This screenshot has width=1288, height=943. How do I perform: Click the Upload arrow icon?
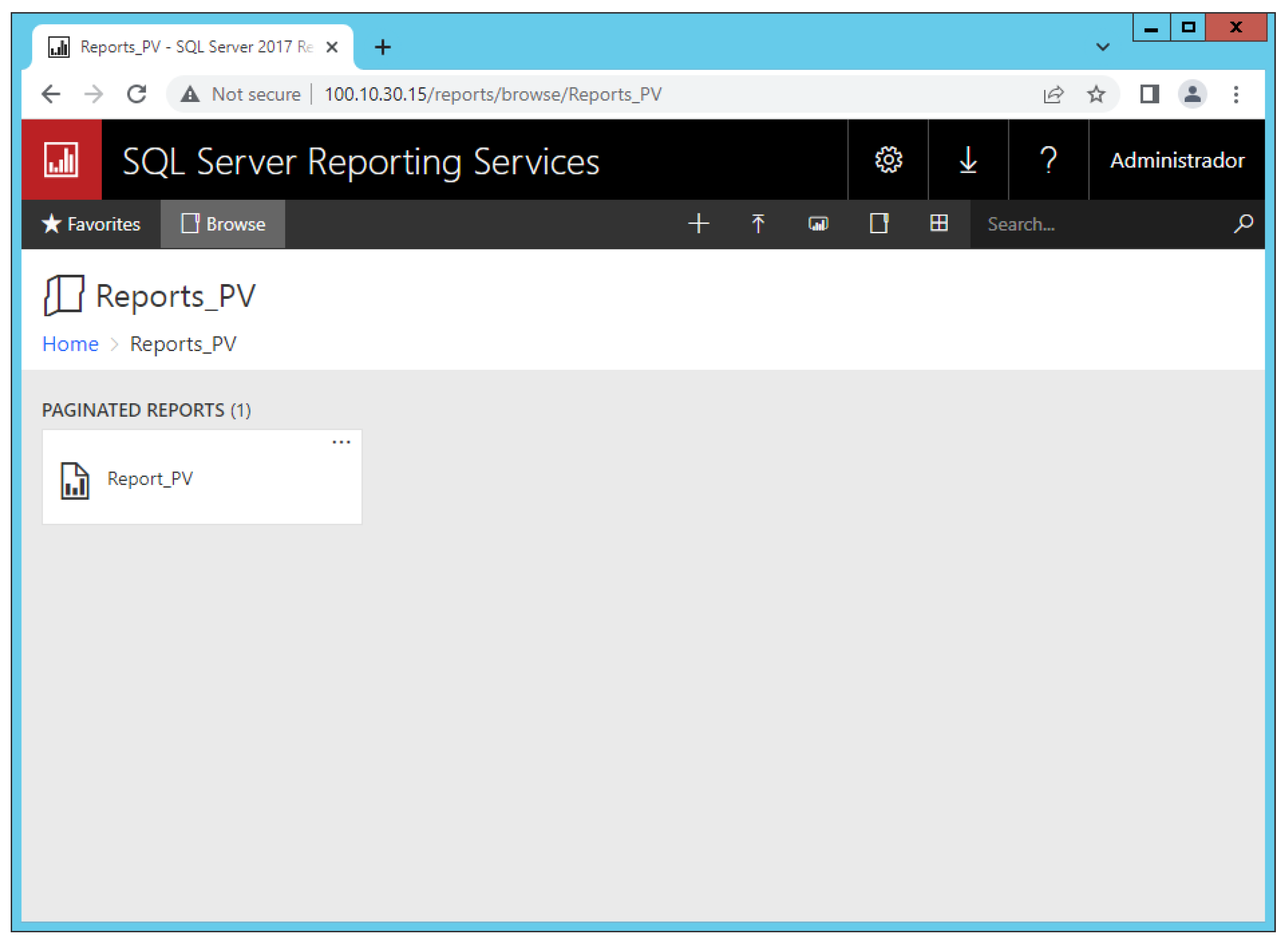757,224
